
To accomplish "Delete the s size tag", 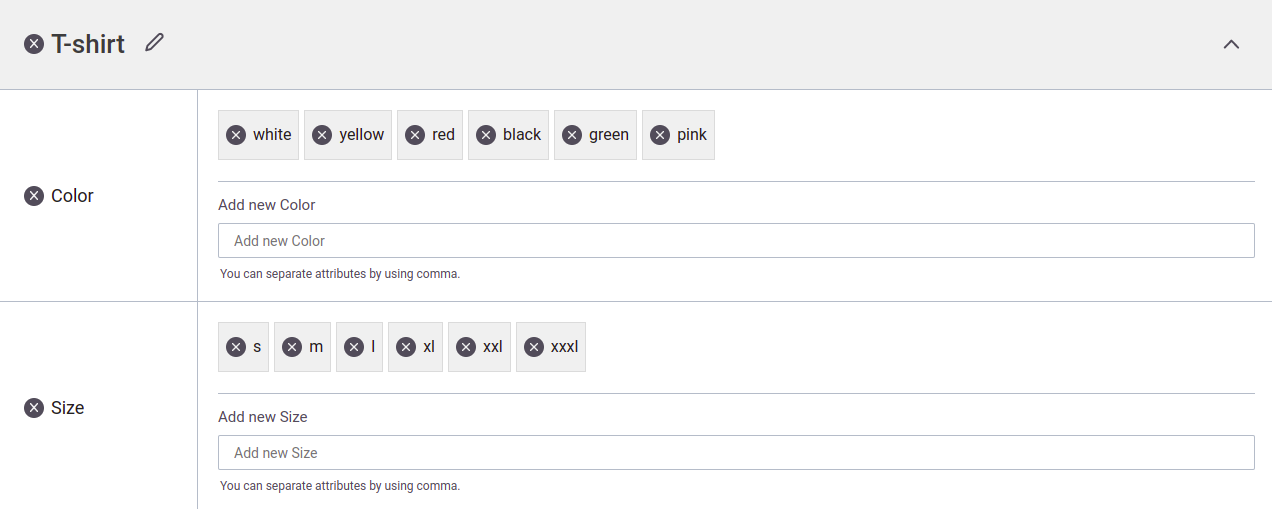I will pyautogui.click(x=236, y=347).
